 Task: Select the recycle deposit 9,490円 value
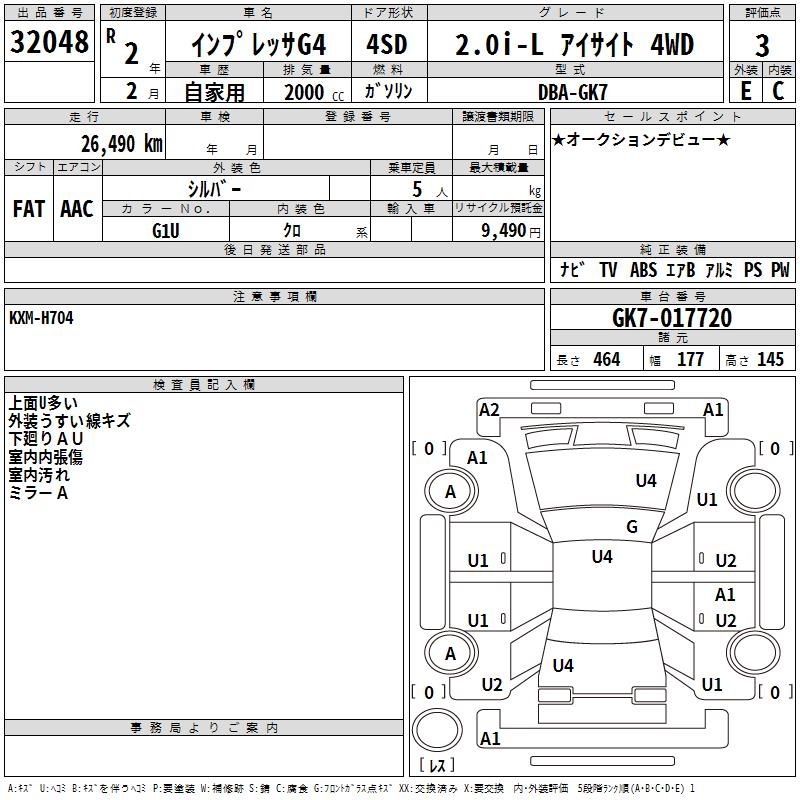tap(510, 231)
